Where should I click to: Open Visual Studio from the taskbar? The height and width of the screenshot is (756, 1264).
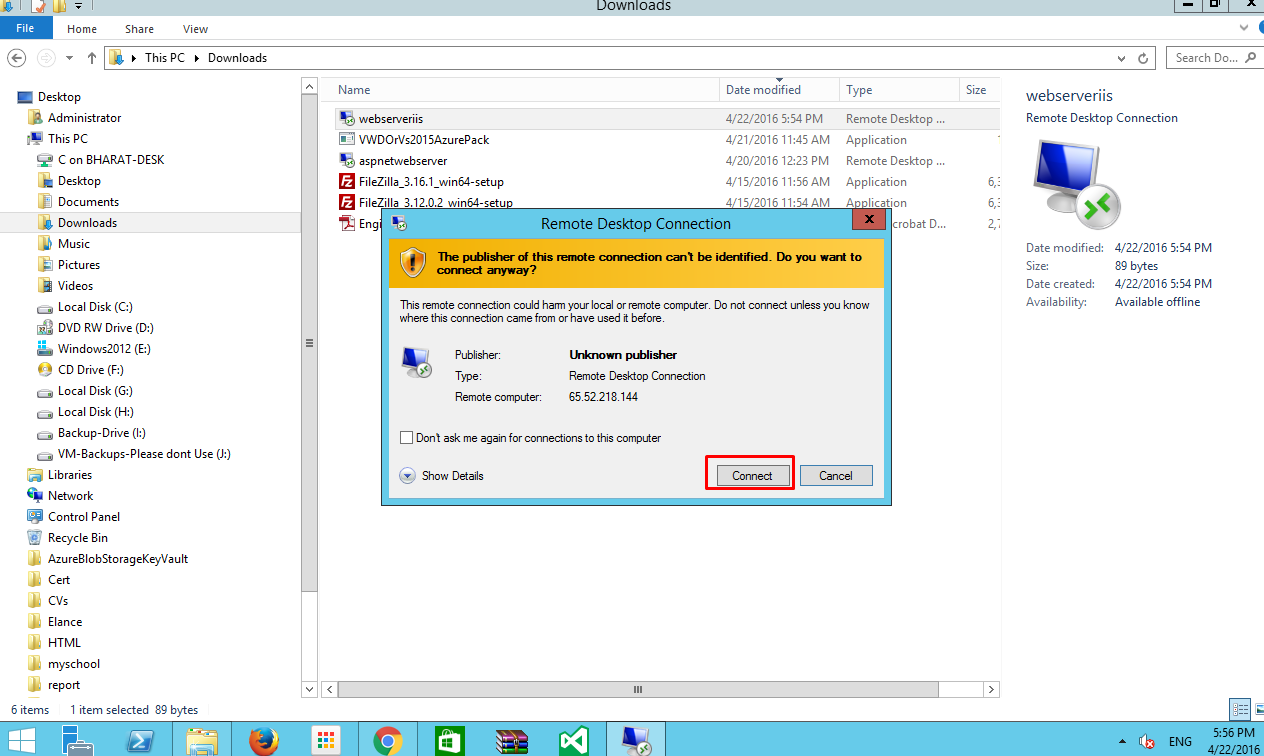[573, 741]
